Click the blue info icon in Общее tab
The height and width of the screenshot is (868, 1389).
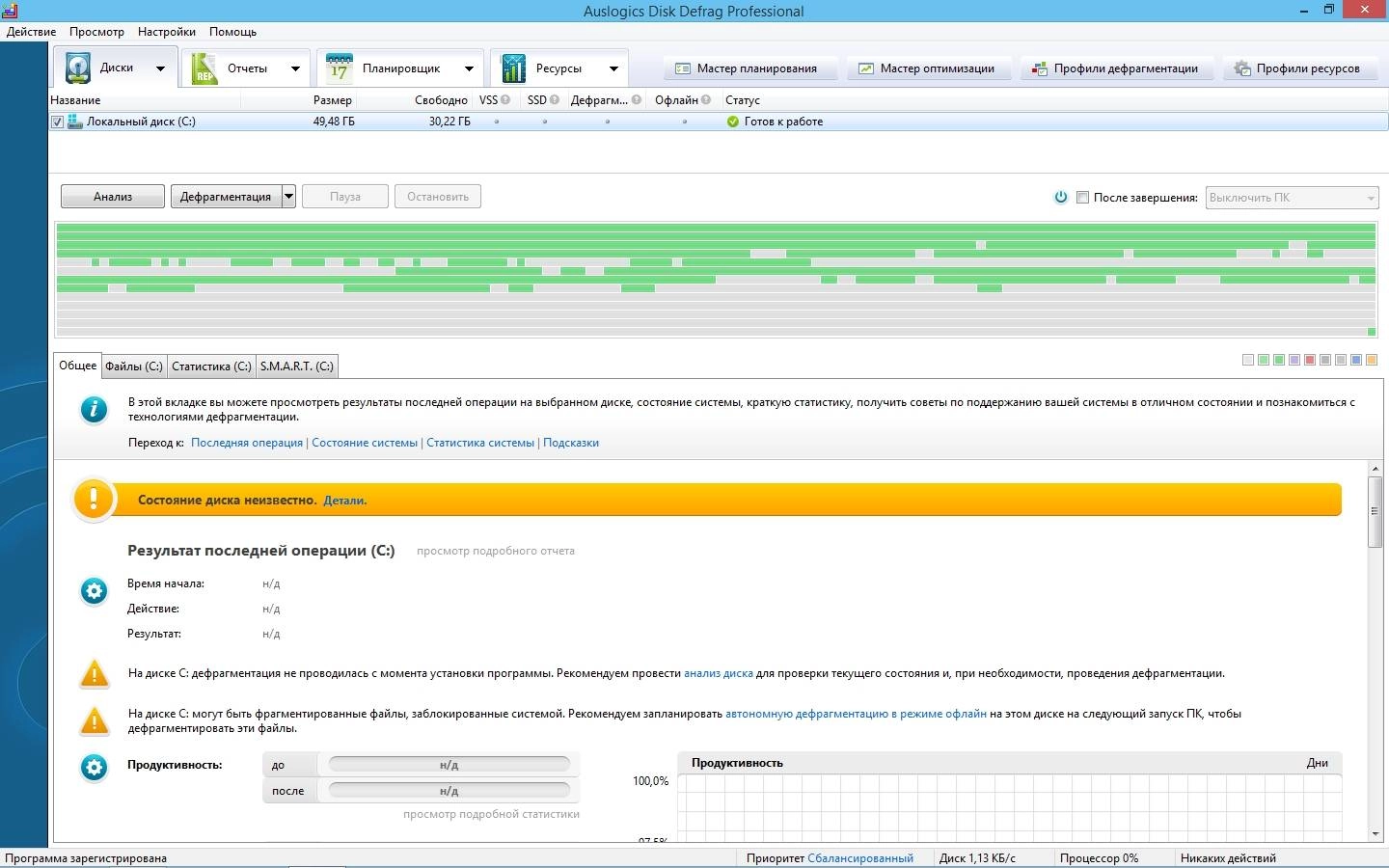click(94, 409)
